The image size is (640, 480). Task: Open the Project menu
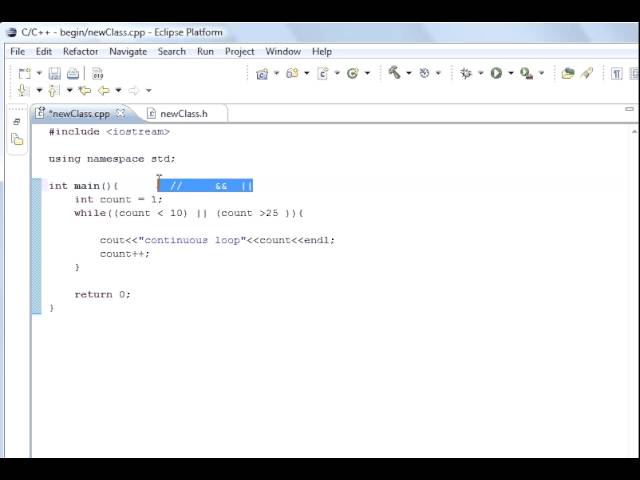(x=240, y=51)
